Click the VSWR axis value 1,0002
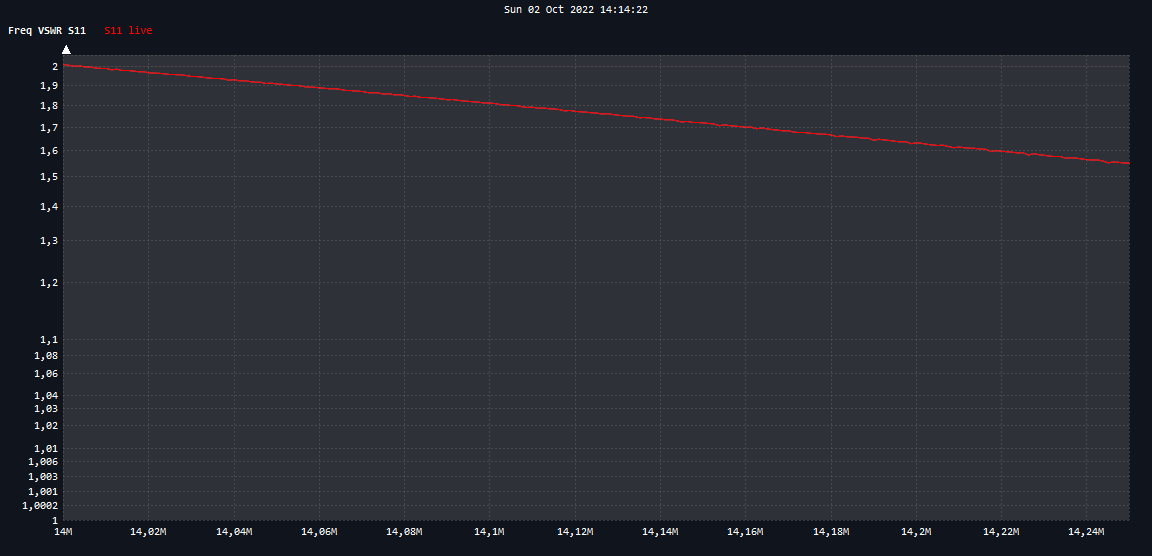The width and height of the screenshot is (1152, 556). tap(41, 506)
